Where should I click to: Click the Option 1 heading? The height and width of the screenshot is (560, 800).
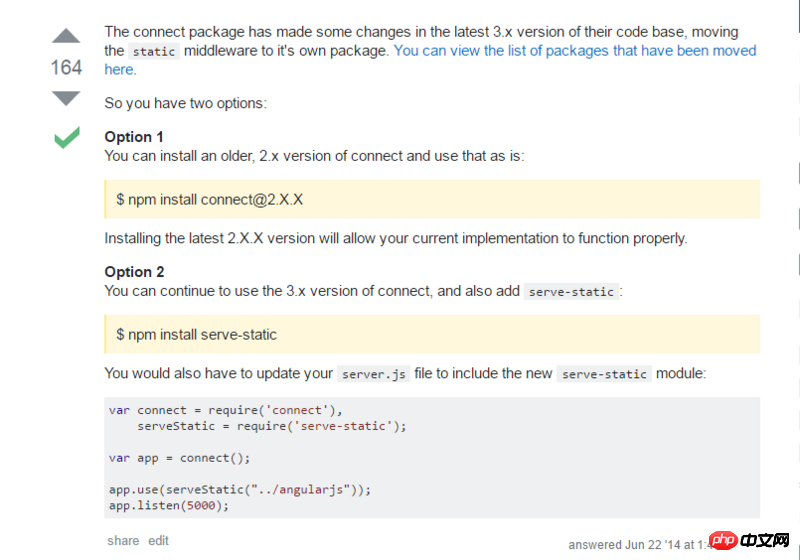(134, 137)
